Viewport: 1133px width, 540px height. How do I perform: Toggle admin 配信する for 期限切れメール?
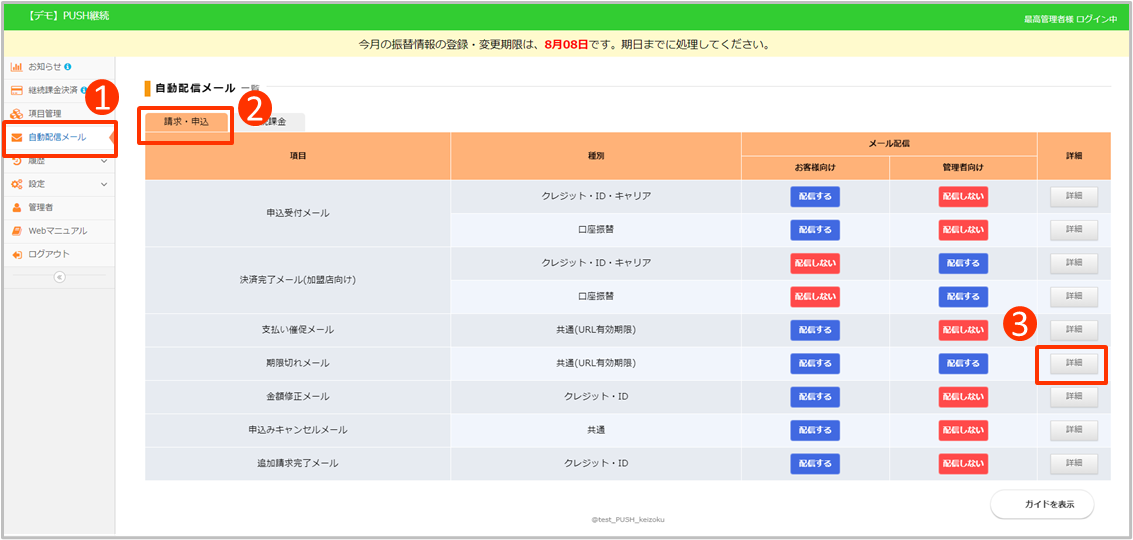point(963,363)
